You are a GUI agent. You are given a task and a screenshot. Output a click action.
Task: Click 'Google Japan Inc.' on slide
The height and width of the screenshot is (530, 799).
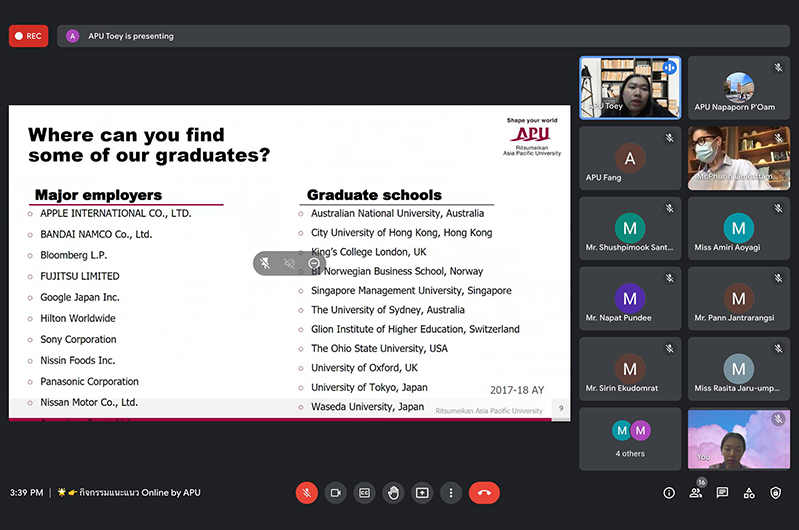click(79, 297)
